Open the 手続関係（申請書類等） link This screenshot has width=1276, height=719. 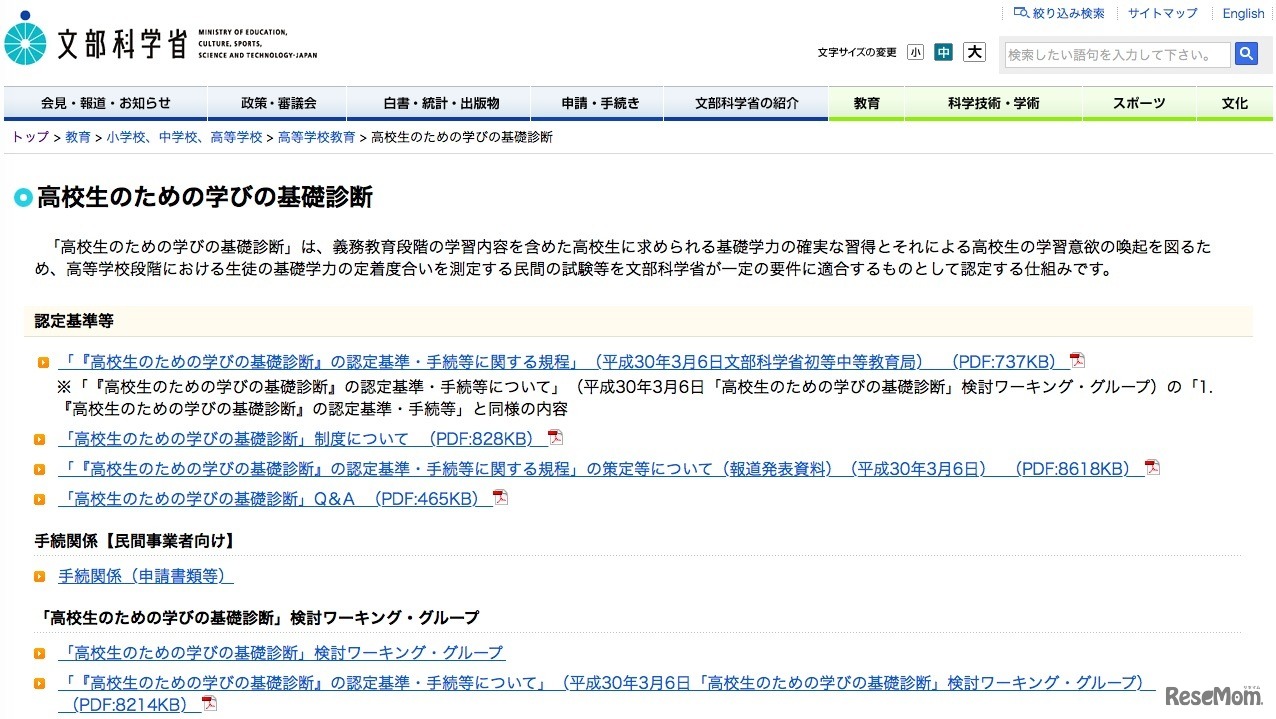pos(143,575)
